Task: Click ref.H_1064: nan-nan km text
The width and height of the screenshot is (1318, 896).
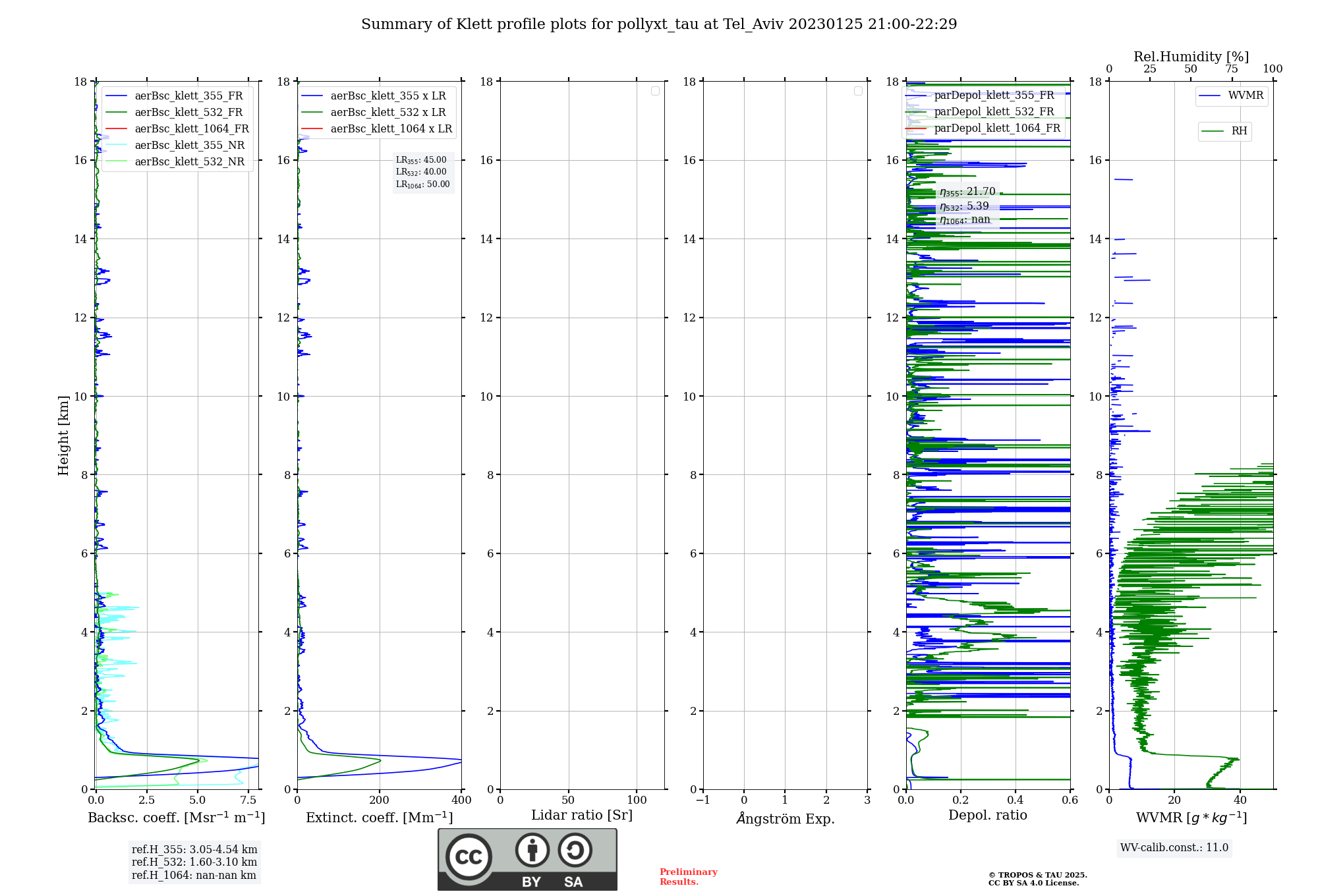Action: 194,875
